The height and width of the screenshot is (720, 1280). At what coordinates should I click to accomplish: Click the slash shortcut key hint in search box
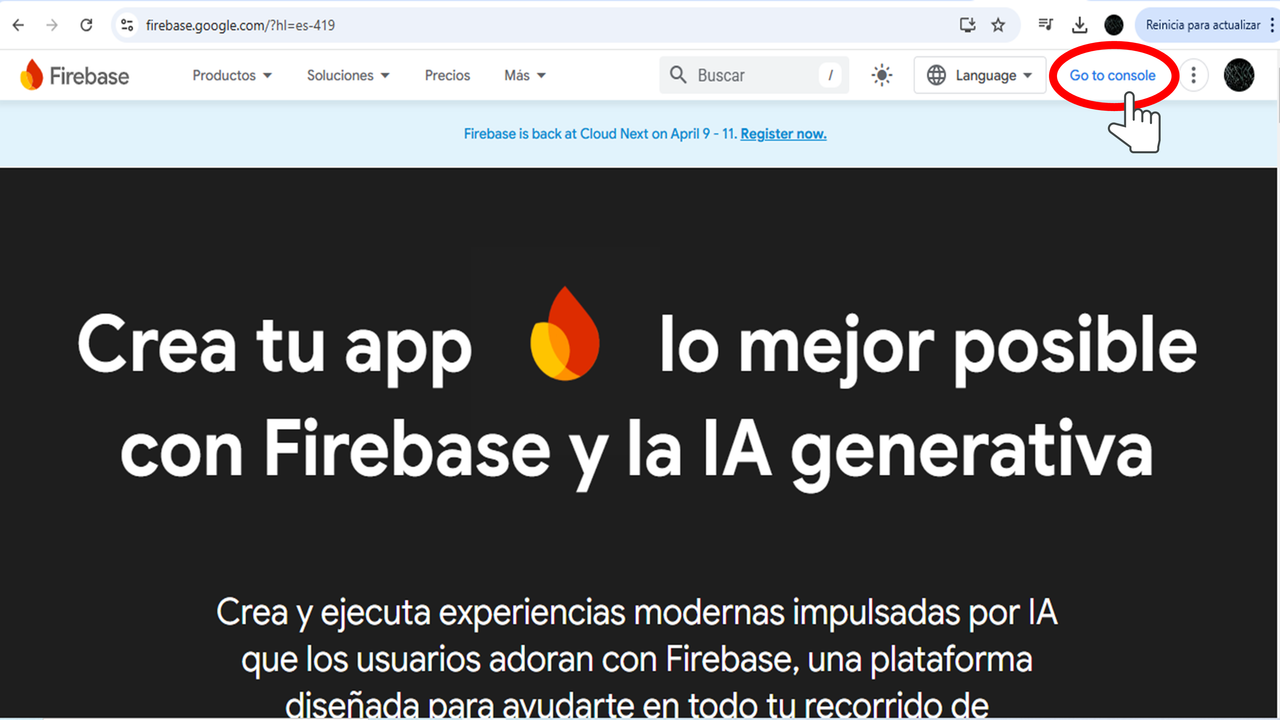[x=830, y=75]
